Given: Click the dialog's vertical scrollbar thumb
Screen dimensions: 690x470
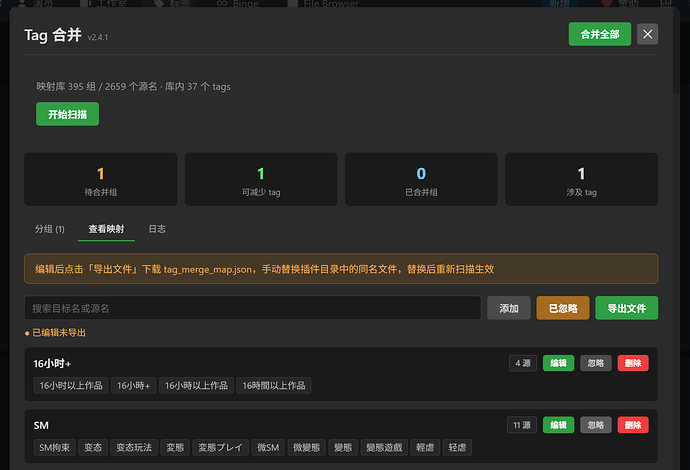Looking at the screenshot, I should [x=676, y=51].
